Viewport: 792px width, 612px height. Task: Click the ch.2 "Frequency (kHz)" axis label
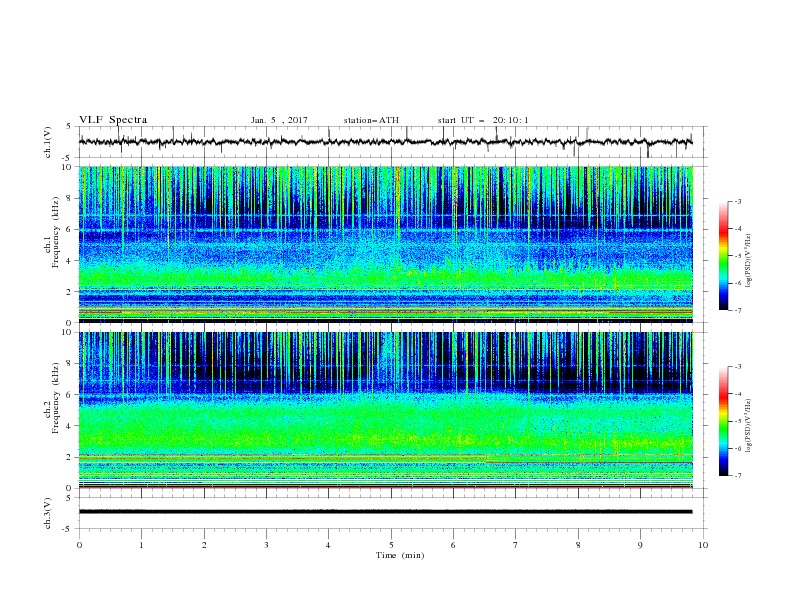[x=56, y=397]
